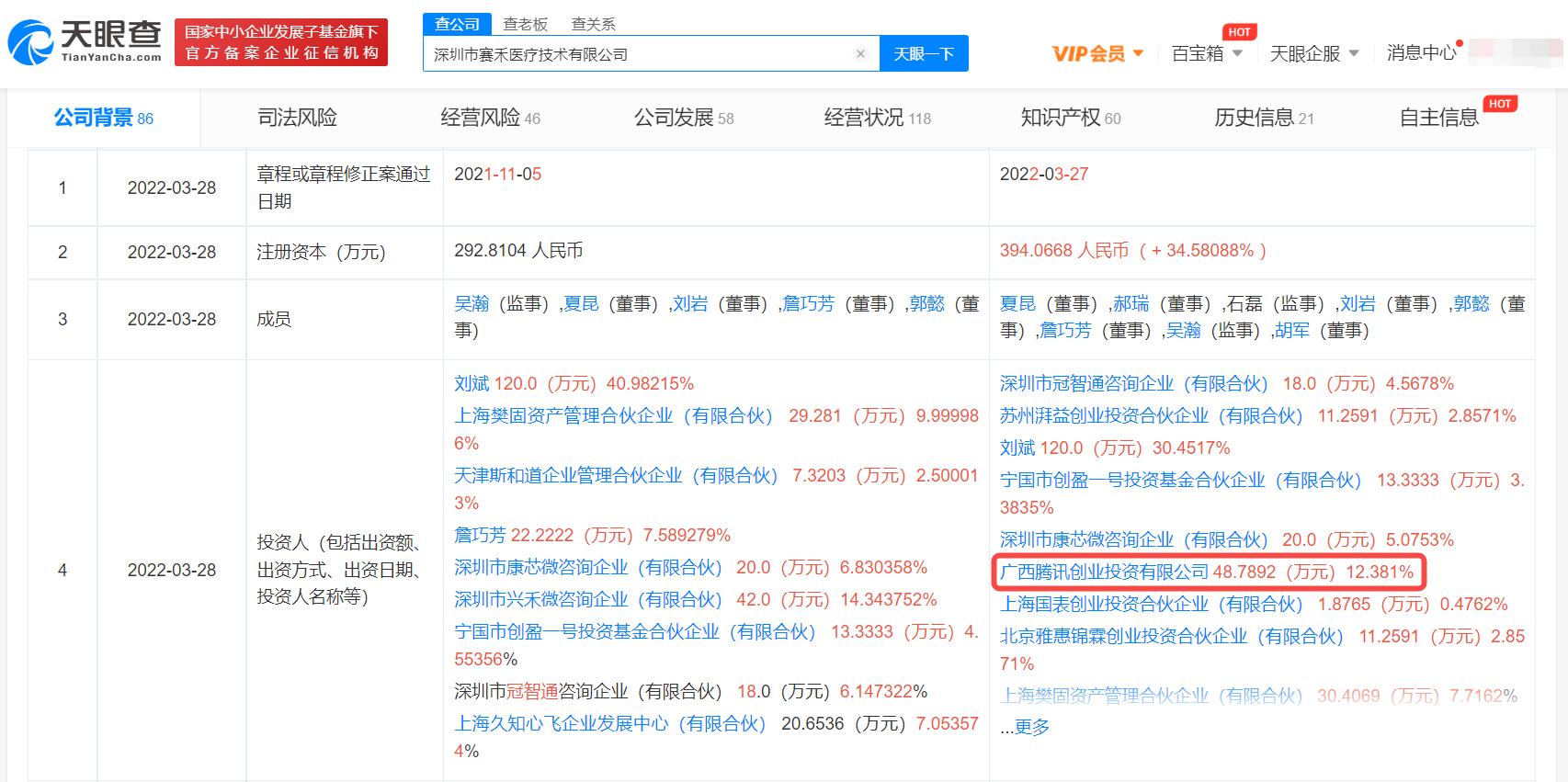This screenshot has height=782, width=1568.
Task: Select the 查老板 search tab
Action: click(526, 24)
